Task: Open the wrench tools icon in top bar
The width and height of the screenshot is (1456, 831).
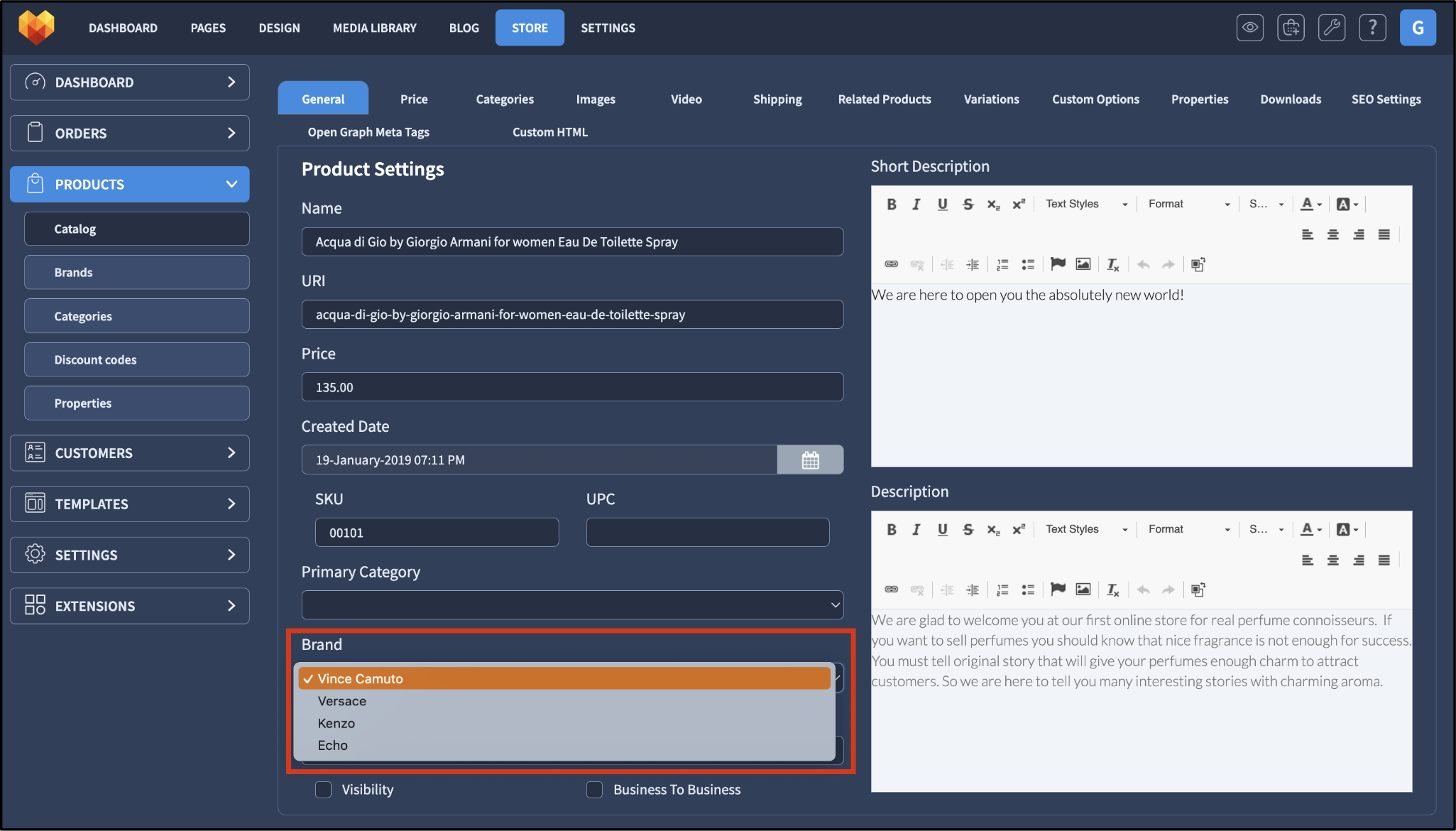Action: click(1332, 28)
